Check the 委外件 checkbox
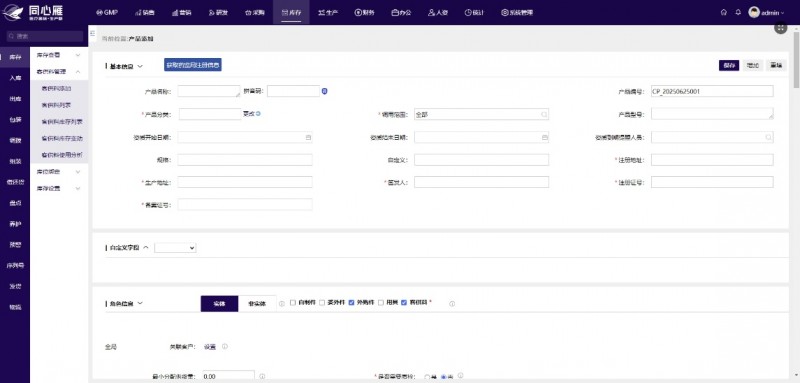800x383 pixels. (322, 302)
